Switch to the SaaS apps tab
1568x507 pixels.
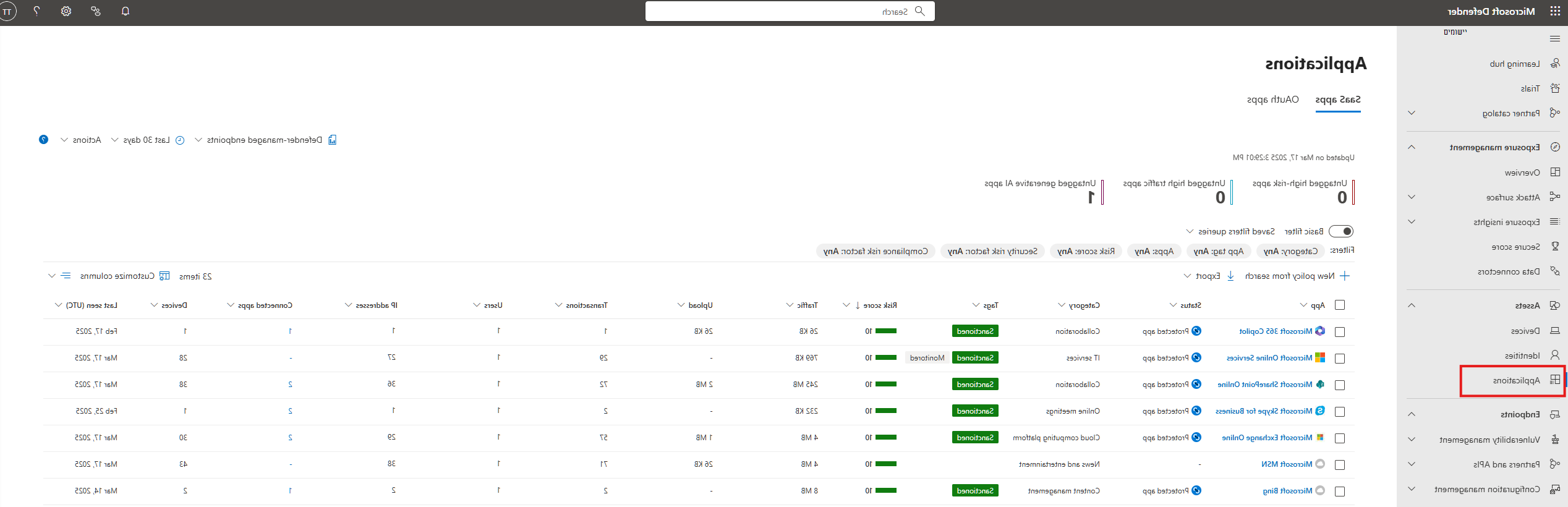(1338, 100)
